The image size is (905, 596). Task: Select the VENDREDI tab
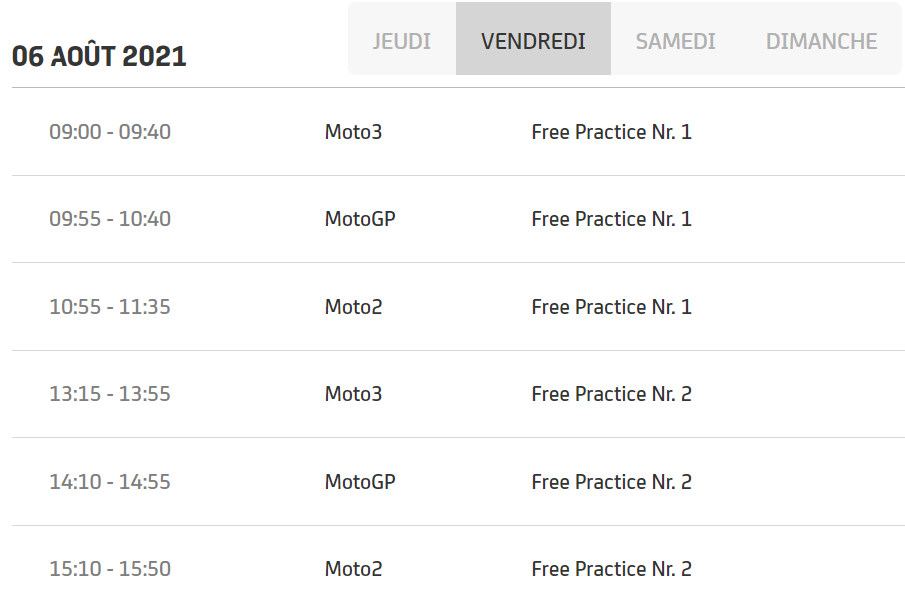[533, 41]
